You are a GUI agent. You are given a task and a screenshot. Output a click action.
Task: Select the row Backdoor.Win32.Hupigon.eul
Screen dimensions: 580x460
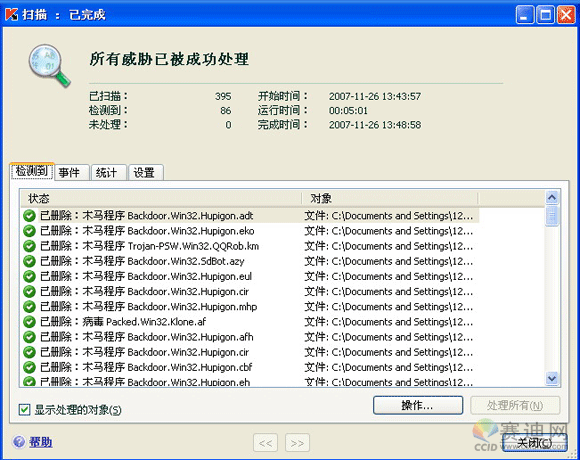(250, 276)
